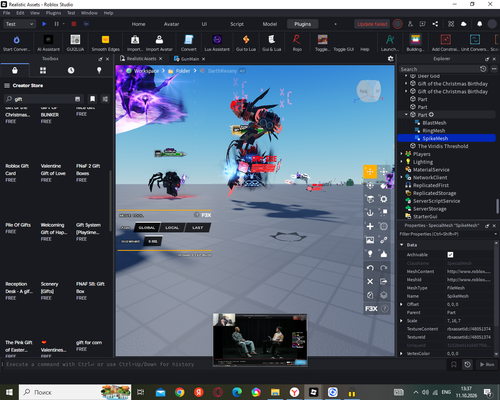Viewport: 500px width, 400px height.
Task: Expand the Players service in Explorer
Action: (x=401, y=154)
